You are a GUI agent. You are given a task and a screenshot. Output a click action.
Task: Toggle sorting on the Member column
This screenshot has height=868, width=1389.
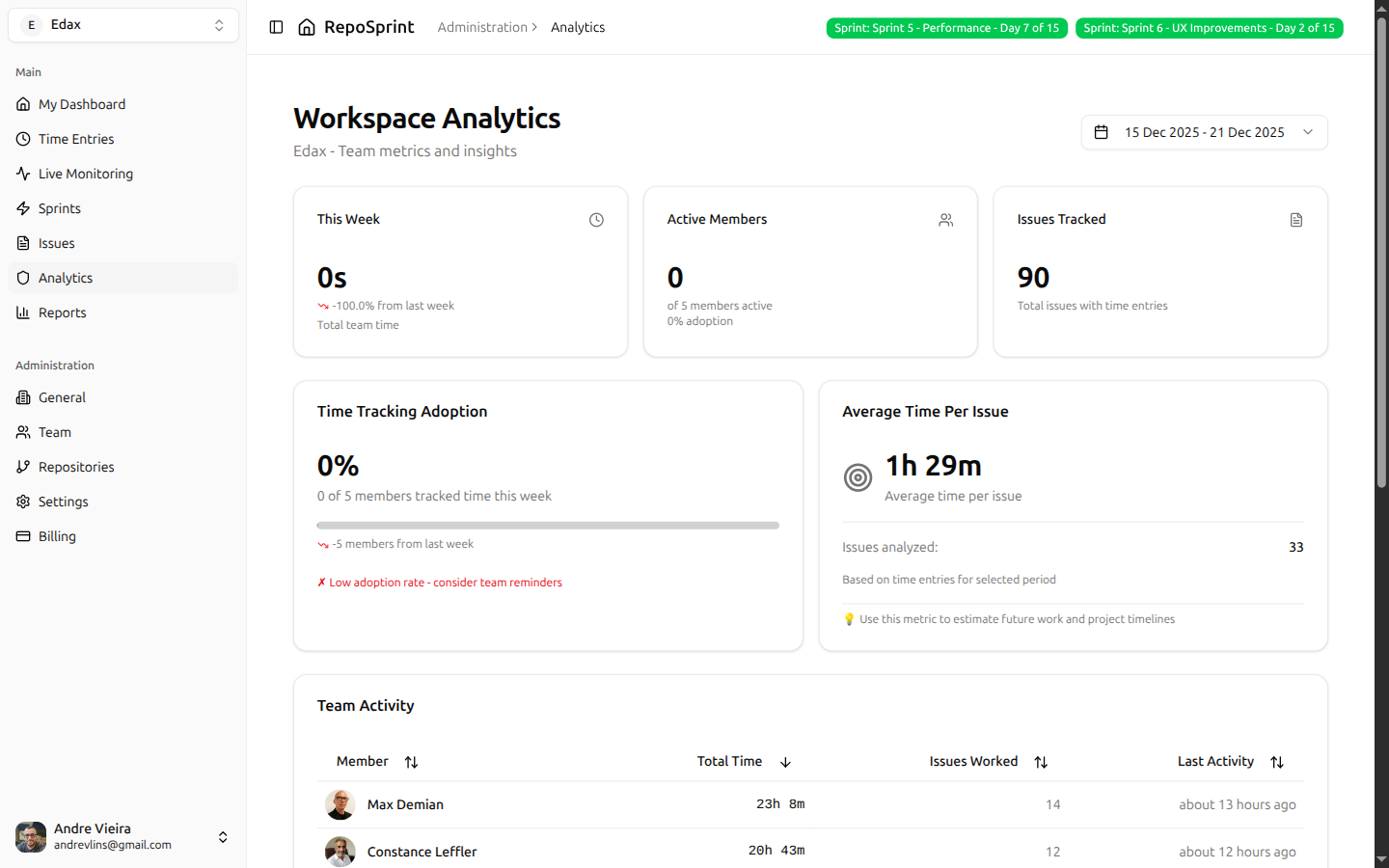(411, 762)
